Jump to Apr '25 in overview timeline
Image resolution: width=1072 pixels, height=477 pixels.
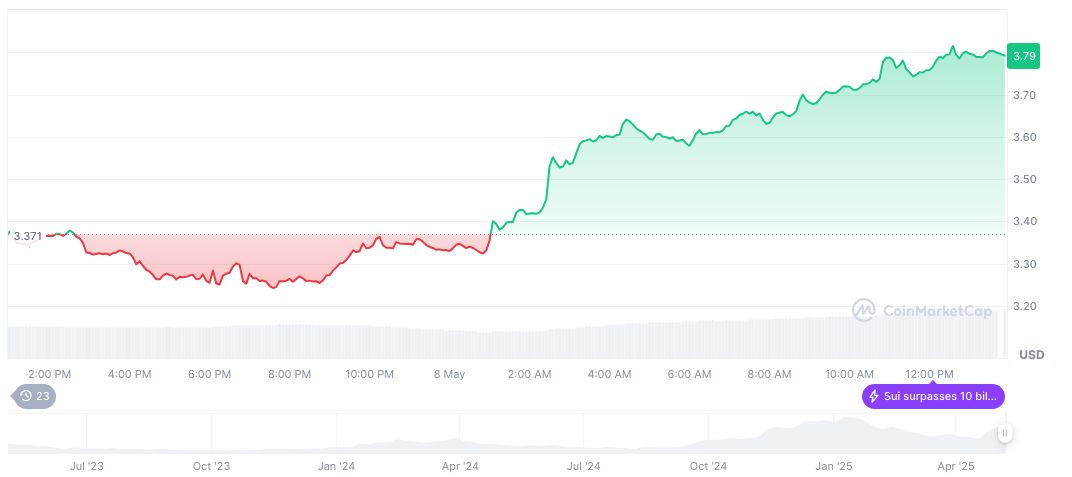956,466
